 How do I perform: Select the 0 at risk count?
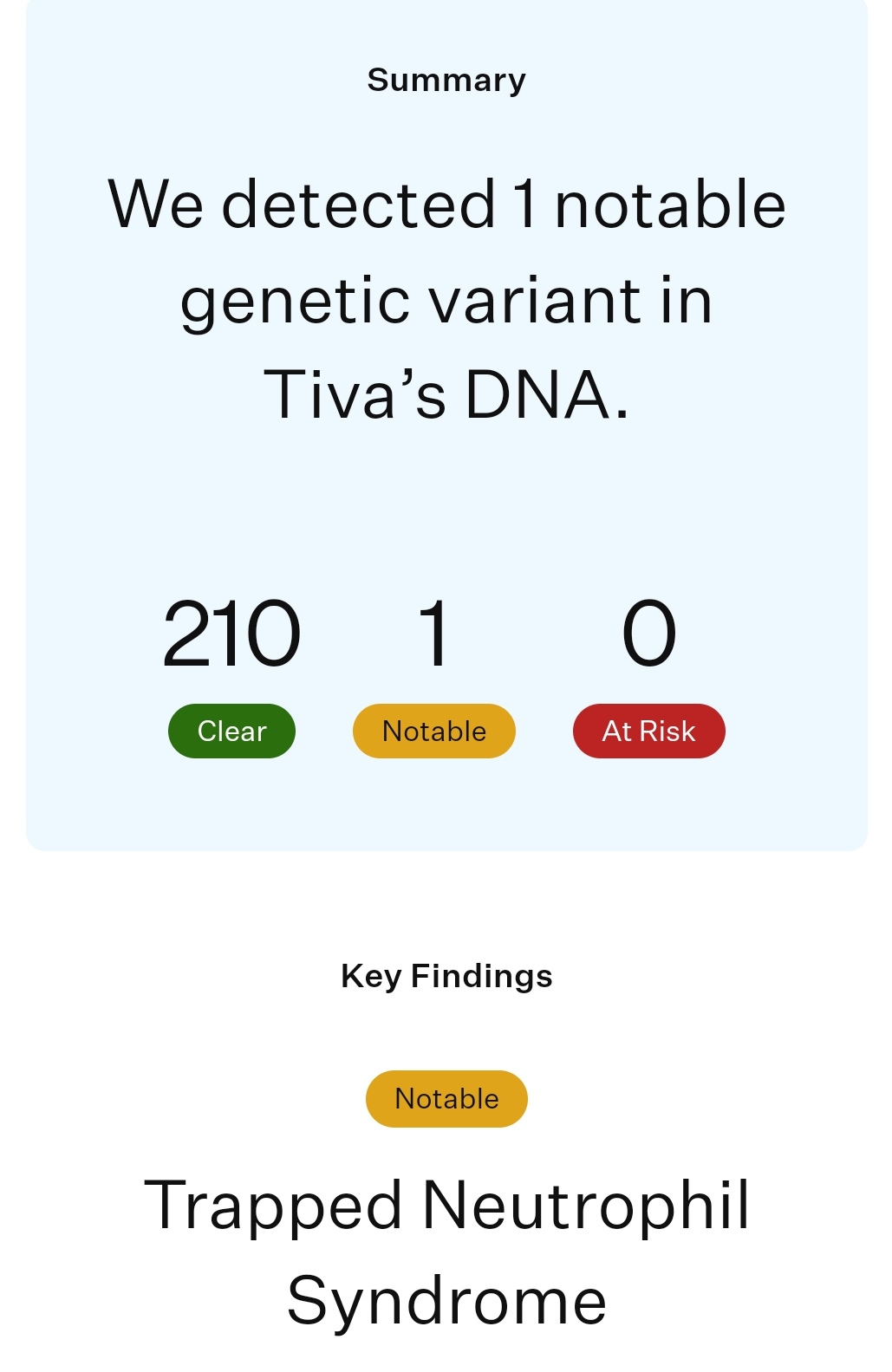pyautogui.click(x=648, y=634)
